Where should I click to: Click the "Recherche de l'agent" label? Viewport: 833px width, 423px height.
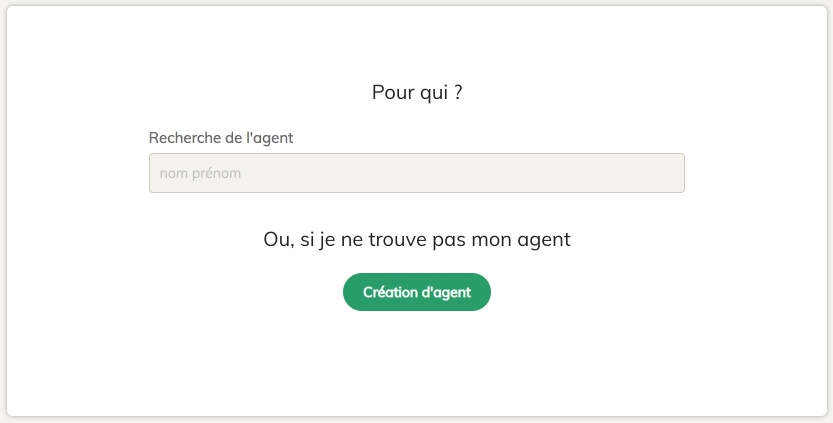[221, 138]
